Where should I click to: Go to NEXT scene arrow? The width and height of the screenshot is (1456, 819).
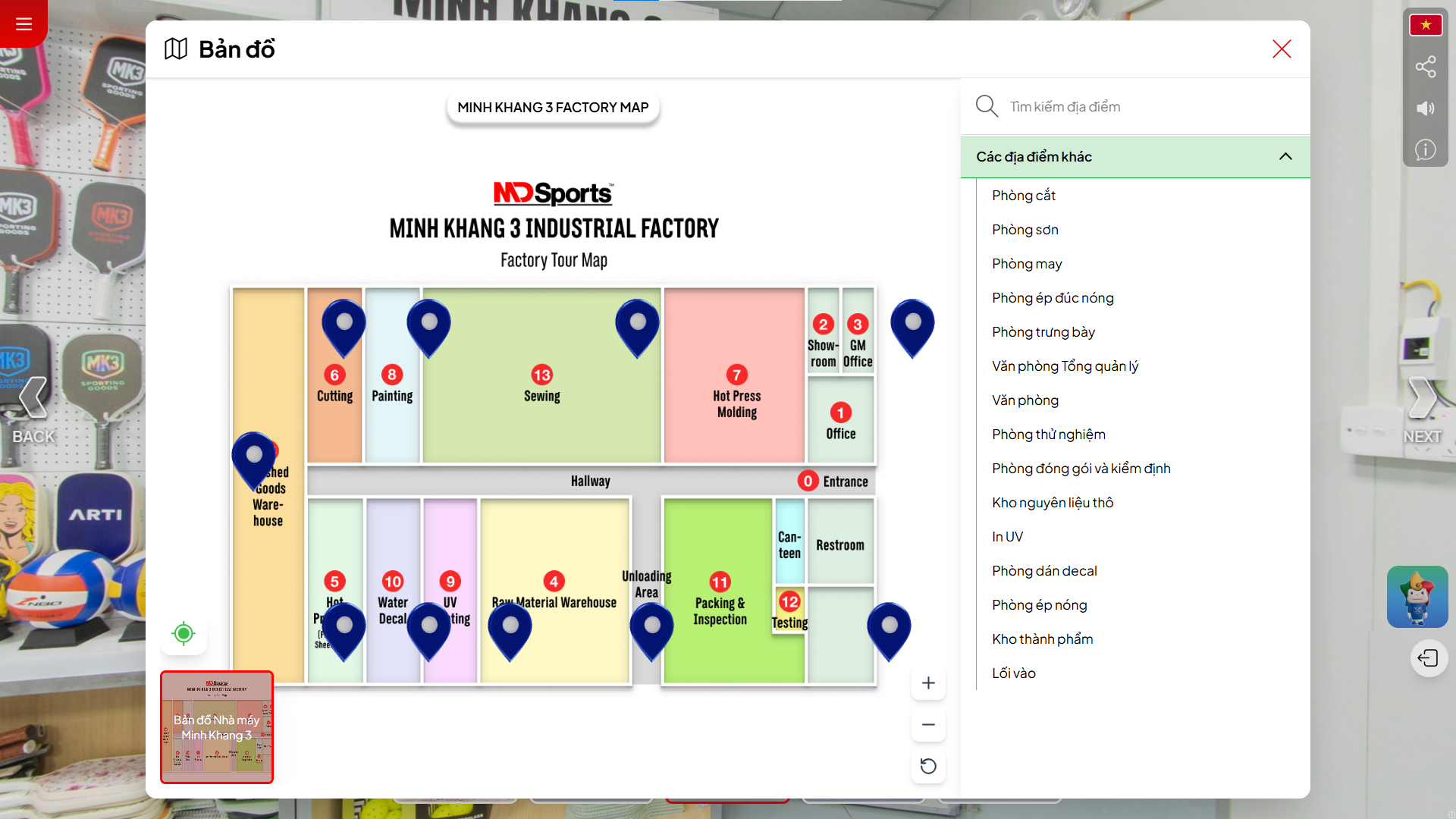[1422, 409]
